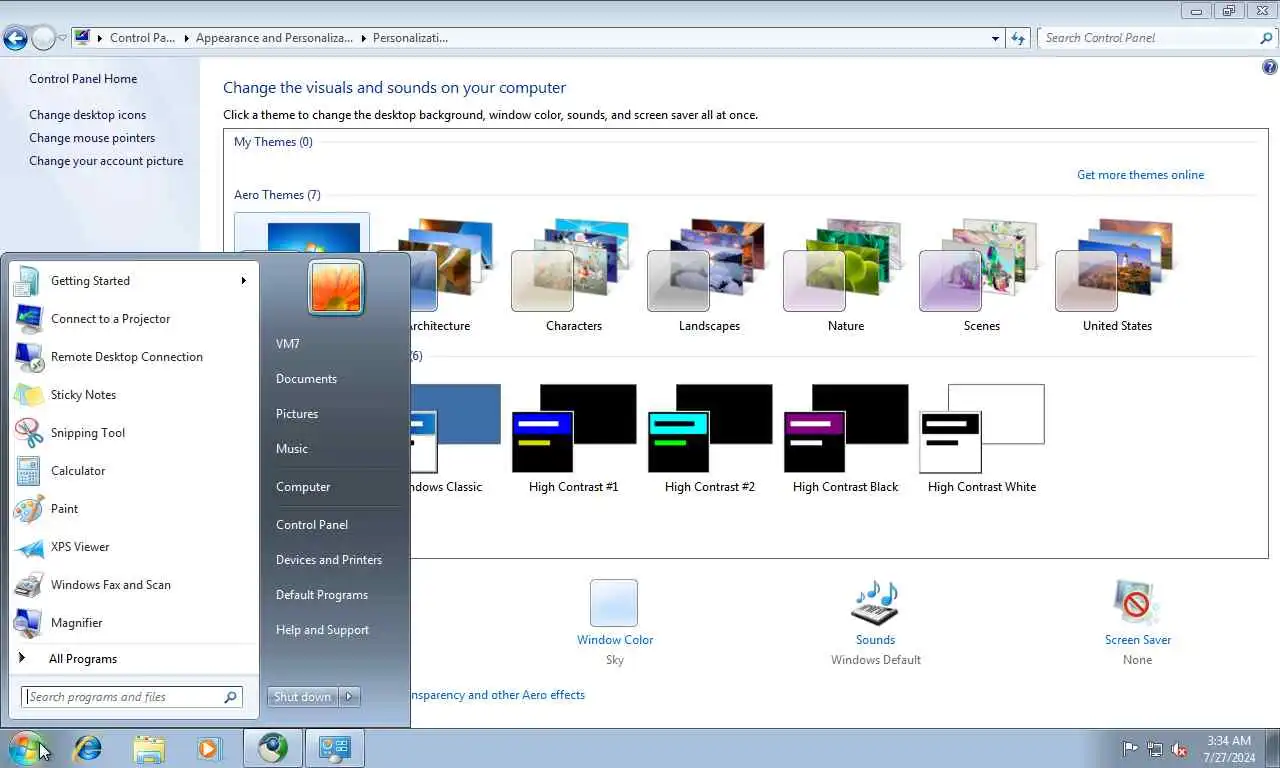Open Music from Start menu

(x=292, y=449)
